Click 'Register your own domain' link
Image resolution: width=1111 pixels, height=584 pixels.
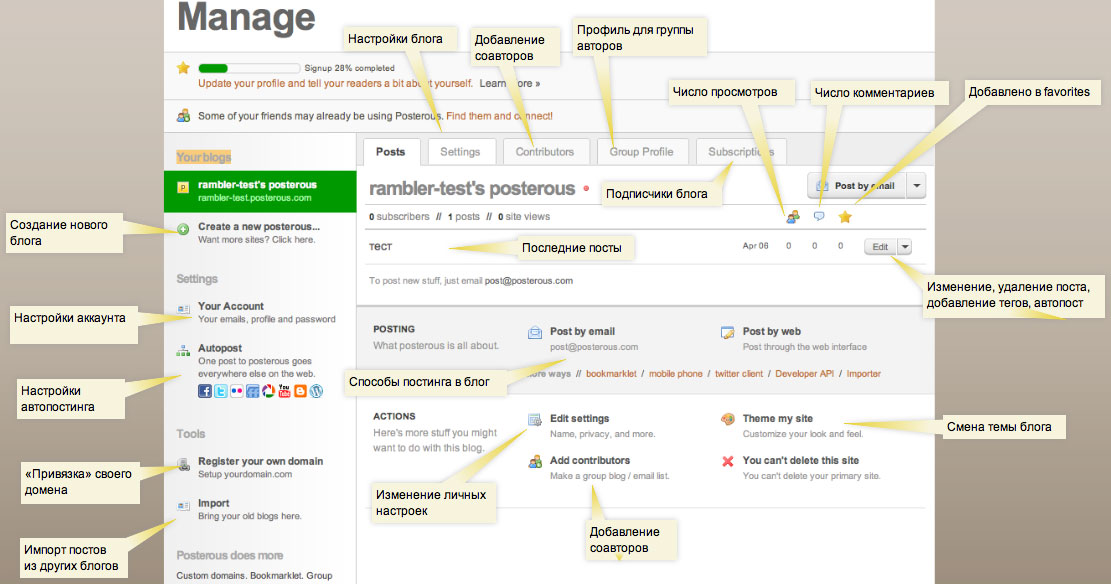tap(260, 461)
